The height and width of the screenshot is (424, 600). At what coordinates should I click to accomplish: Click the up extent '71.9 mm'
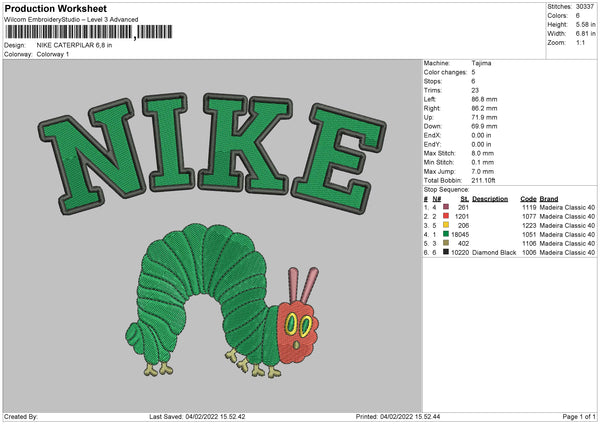tap(484, 117)
